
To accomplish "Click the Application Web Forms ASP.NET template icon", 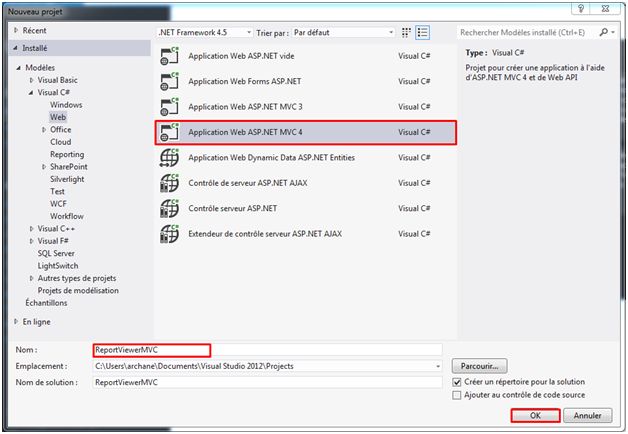I will (169, 81).
